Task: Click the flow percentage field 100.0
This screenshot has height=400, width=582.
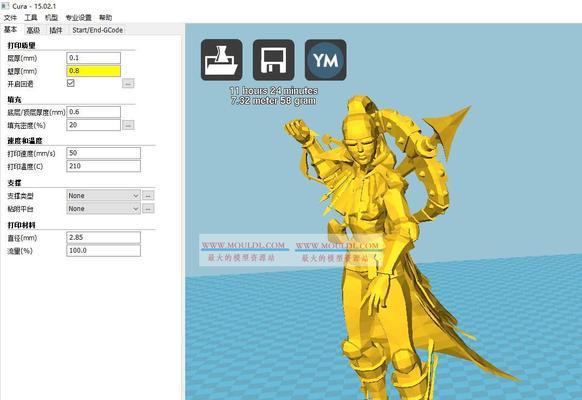Action: pyautogui.click(x=104, y=250)
